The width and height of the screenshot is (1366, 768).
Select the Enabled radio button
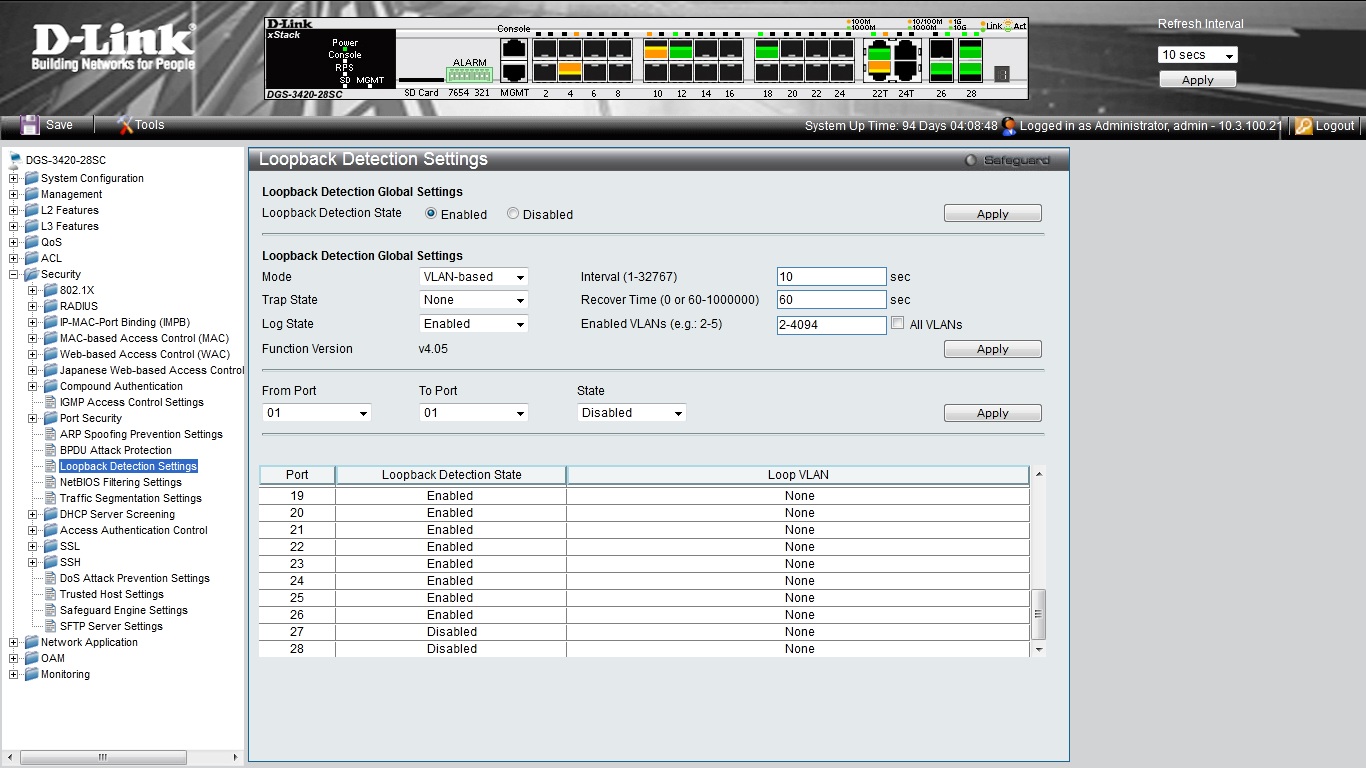[431, 214]
